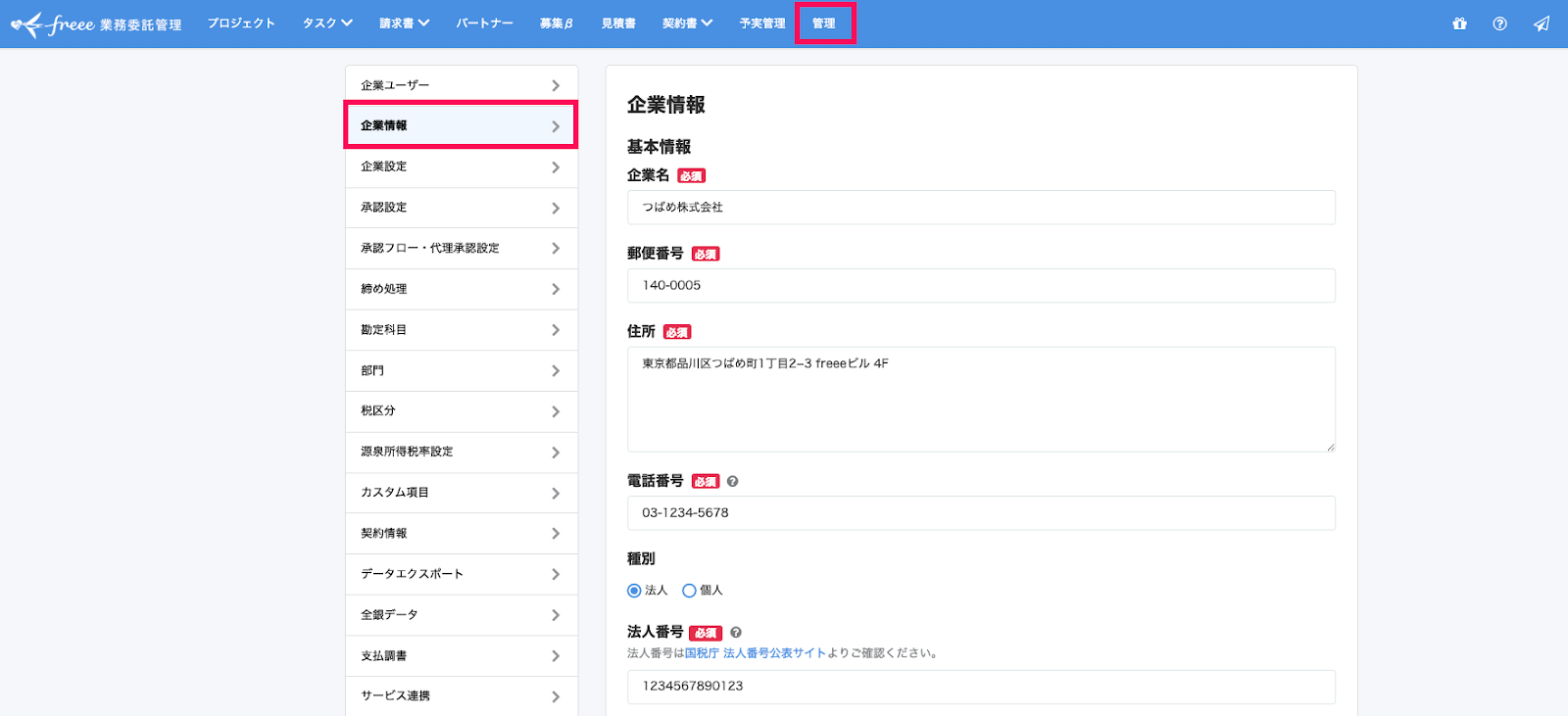The image size is (1568, 716).
Task: Click chevron on 承認設定 row
Action: (556, 209)
